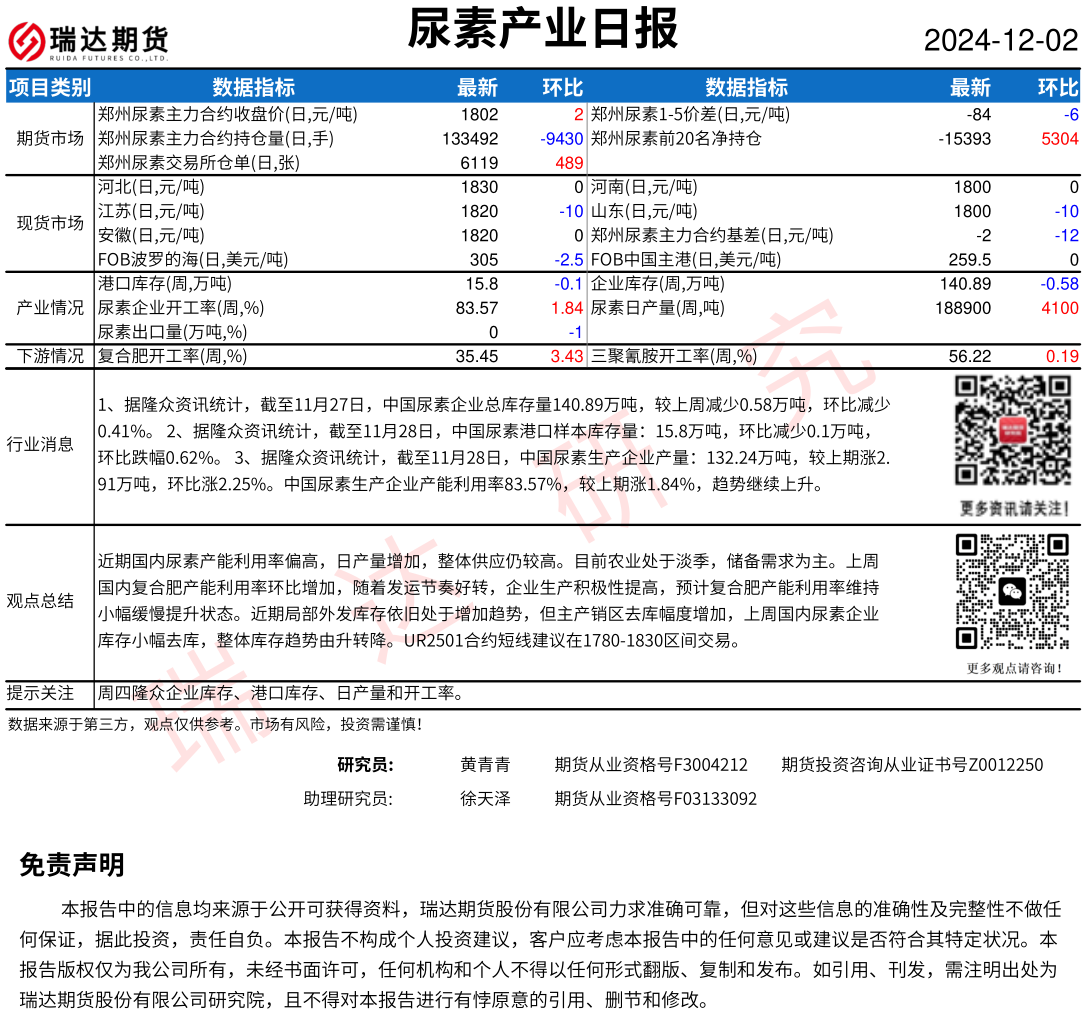1086x1013 pixels.
Task: Click the 免责声明 heading
Action: pos(72,865)
